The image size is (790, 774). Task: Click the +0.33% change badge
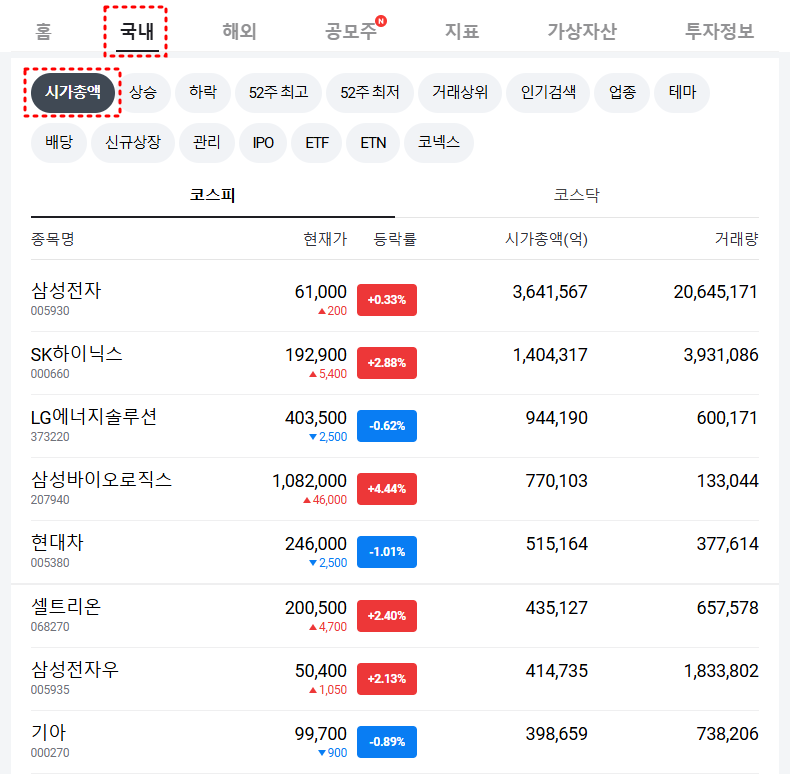tap(387, 300)
